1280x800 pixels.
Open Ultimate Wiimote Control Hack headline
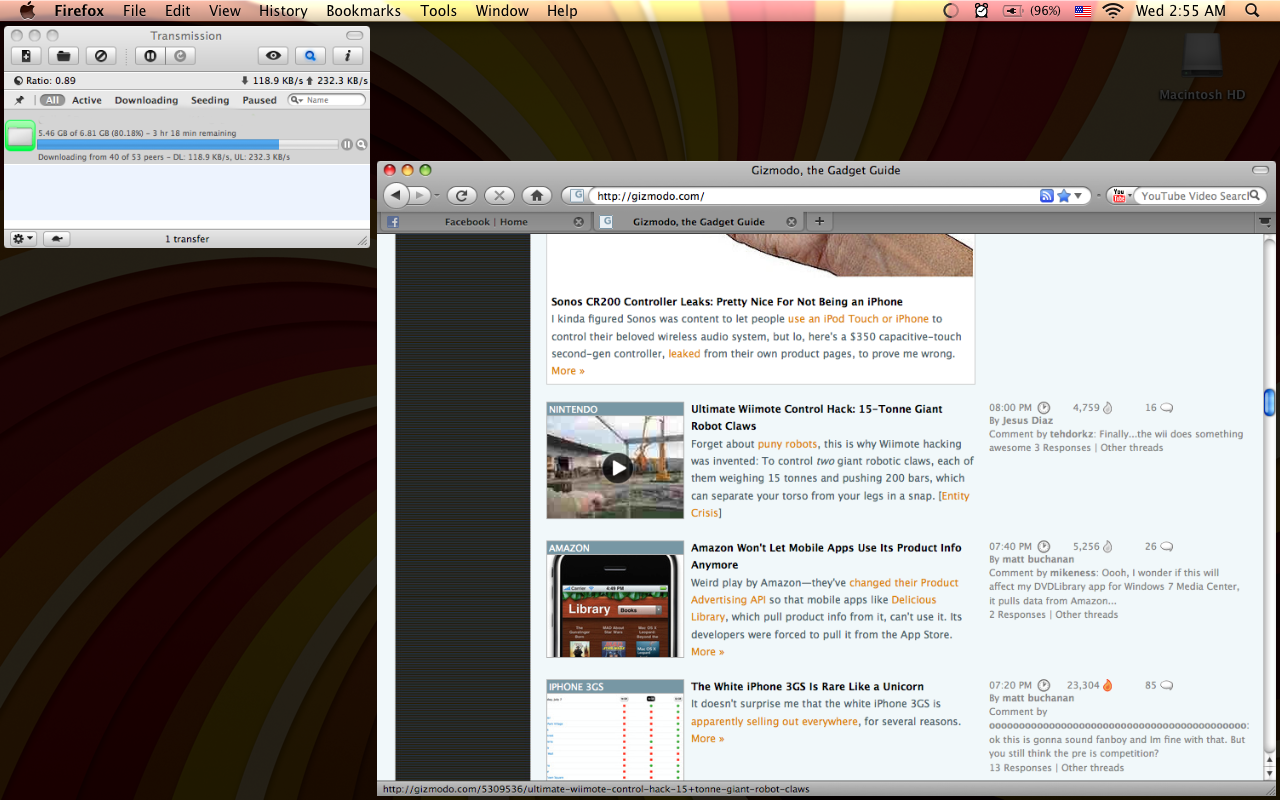pos(816,417)
